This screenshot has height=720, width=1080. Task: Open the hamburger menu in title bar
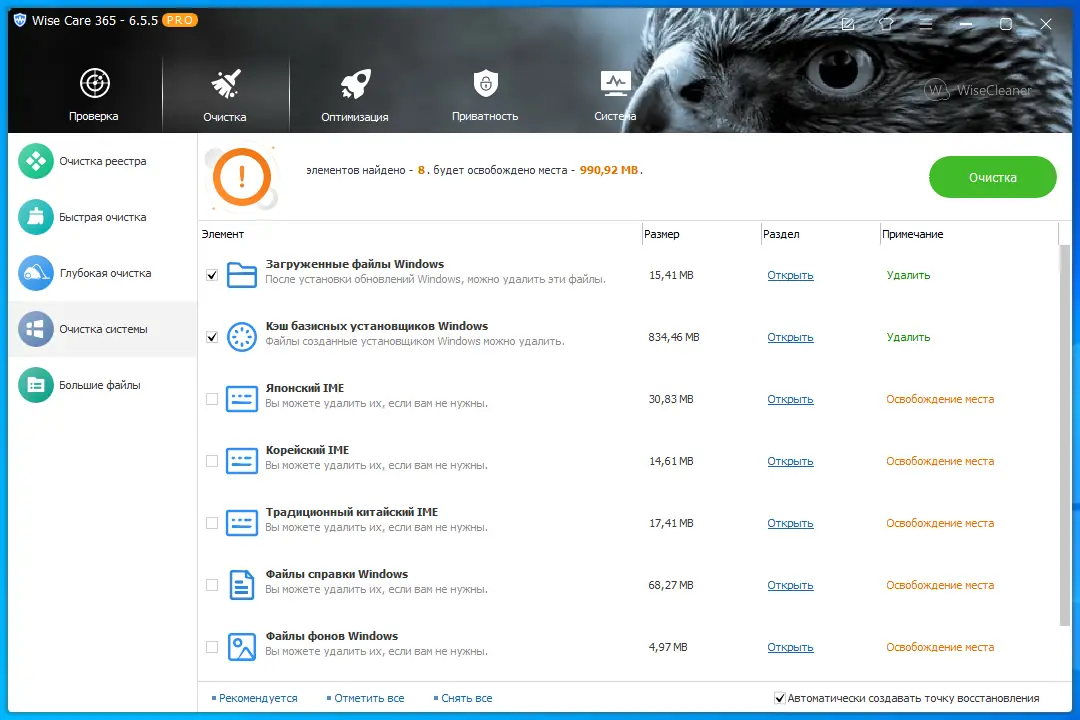point(926,24)
